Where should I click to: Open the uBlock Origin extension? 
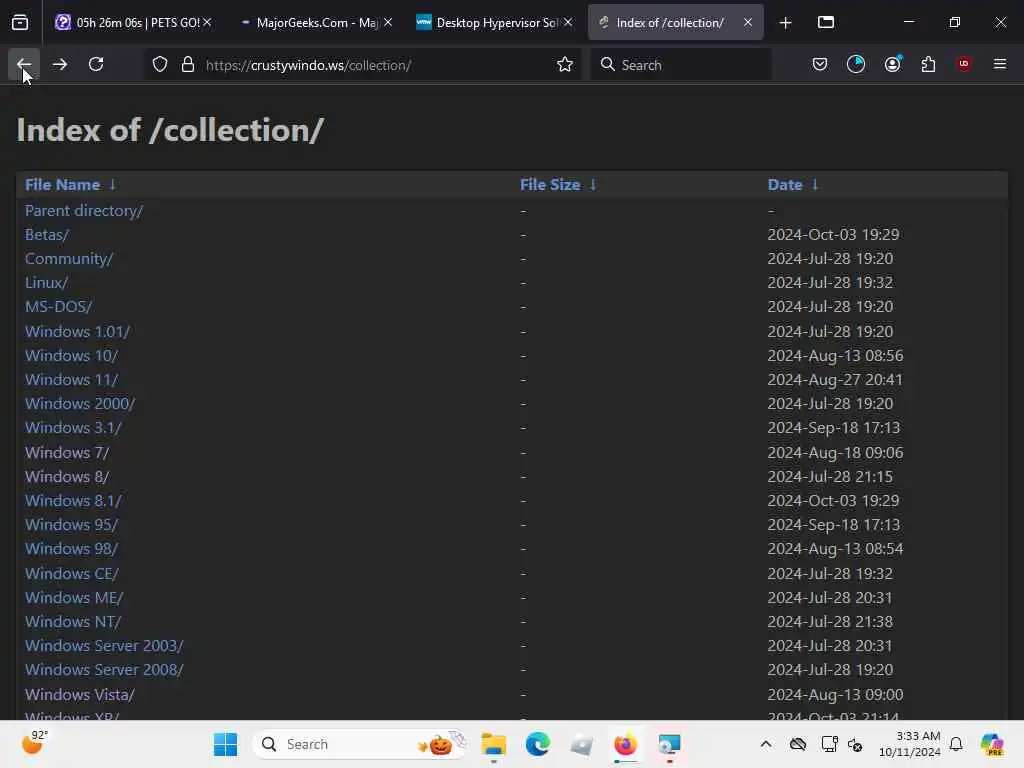point(964,65)
